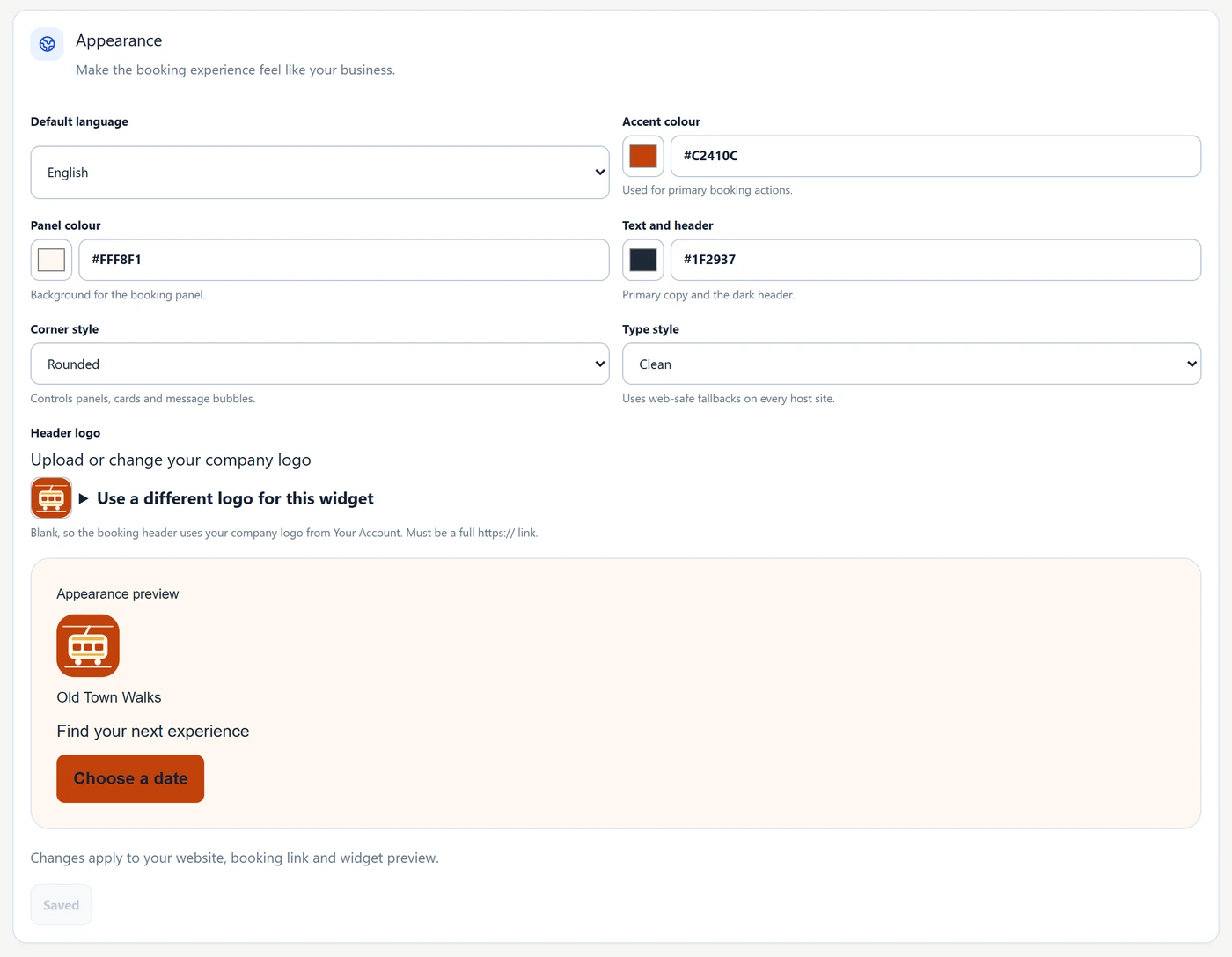1232x957 pixels.
Task: Click the 'Header logo' label
Action: coord(65,433)
